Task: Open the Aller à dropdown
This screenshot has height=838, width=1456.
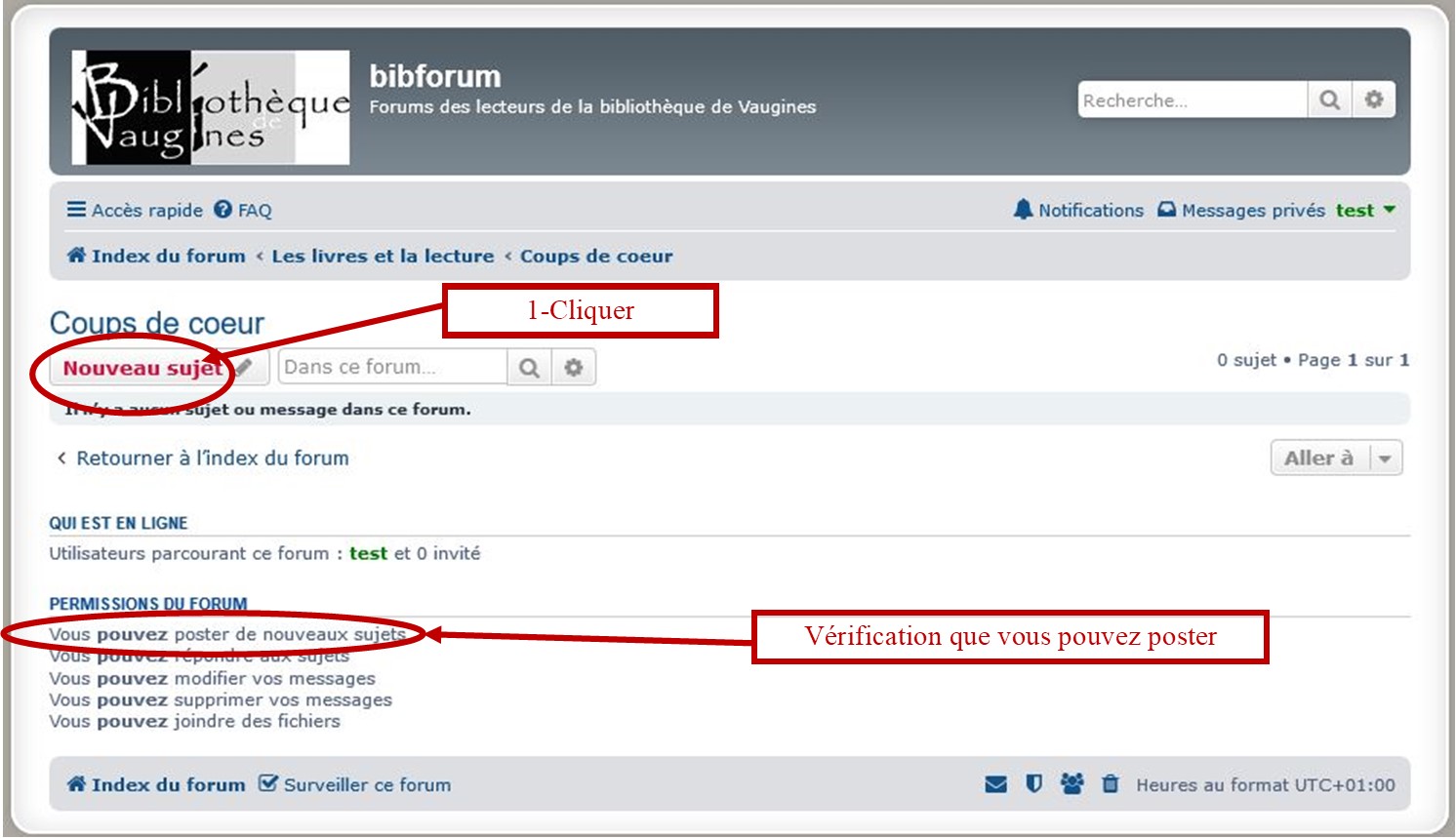Action: click(x=1336, y=458)
